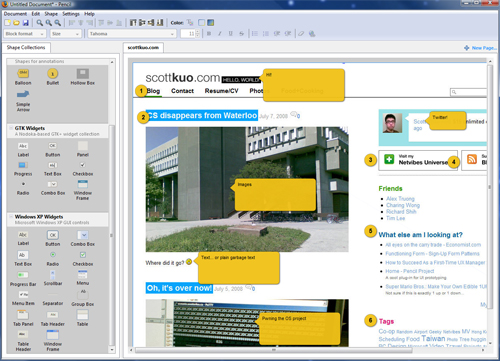500x361 pixels.
Task: Select the Bullet annotation shape
Action: [x=53, y=77]
